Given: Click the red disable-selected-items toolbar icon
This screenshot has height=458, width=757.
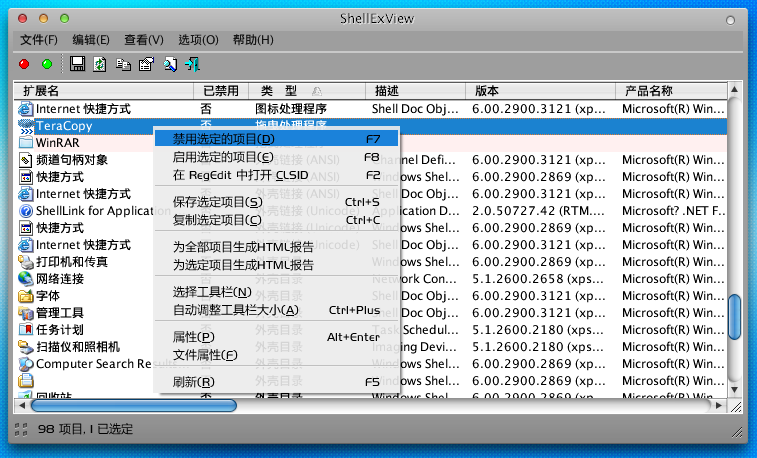Looking at the screenshot, I should (x=25, y=64).
